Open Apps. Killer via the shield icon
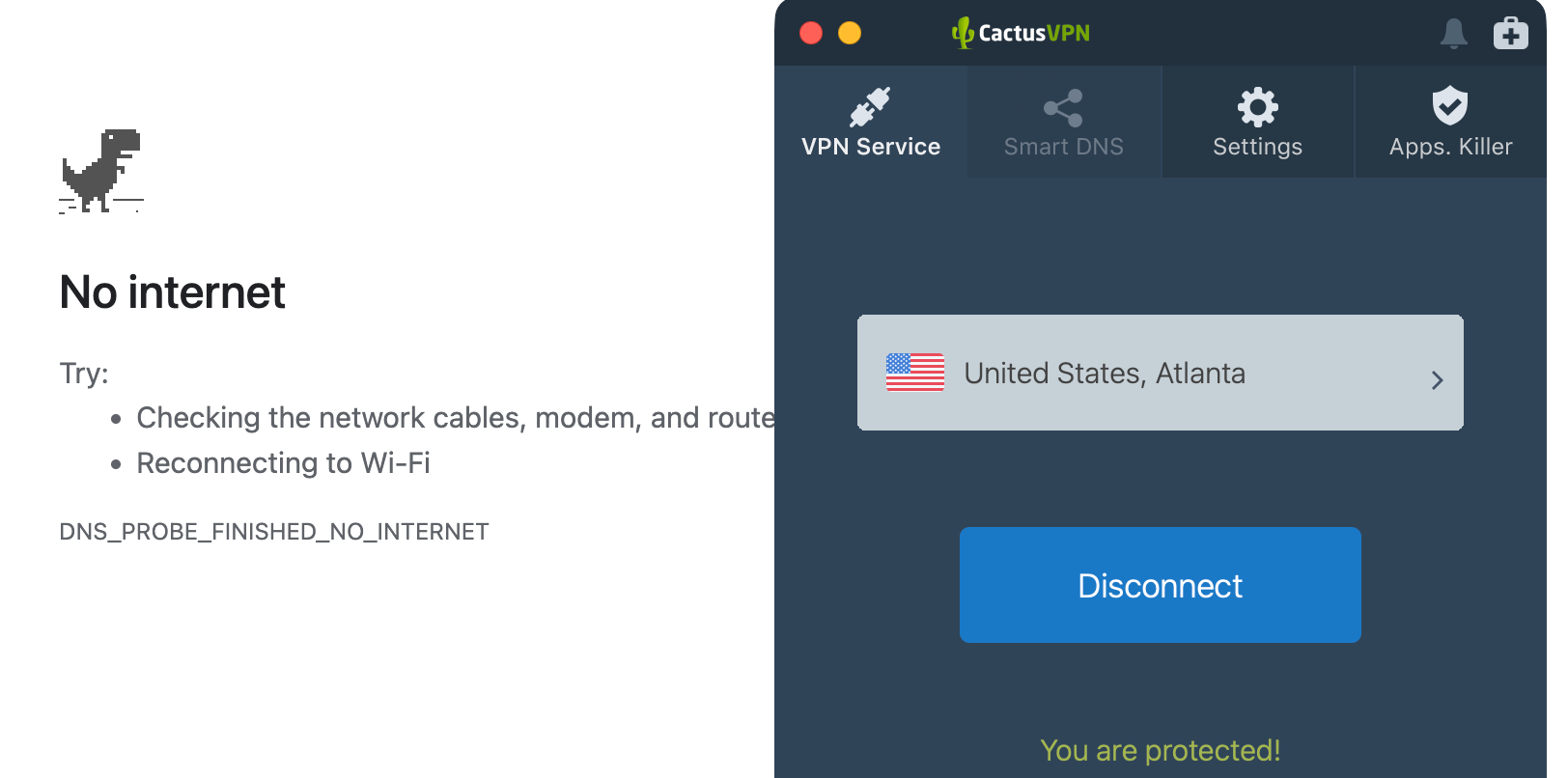This screenshot has height=778, width=1568. tap(1450, 106)
